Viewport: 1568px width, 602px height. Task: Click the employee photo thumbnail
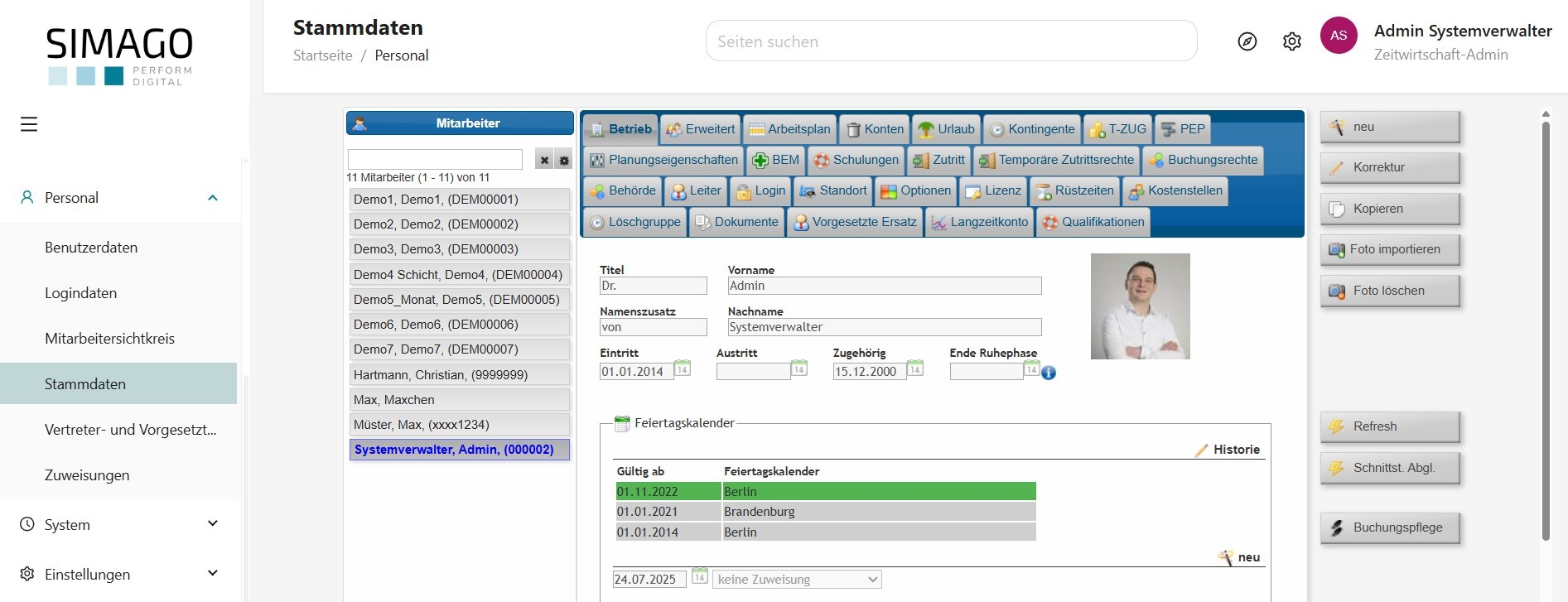coord(1140,306)
